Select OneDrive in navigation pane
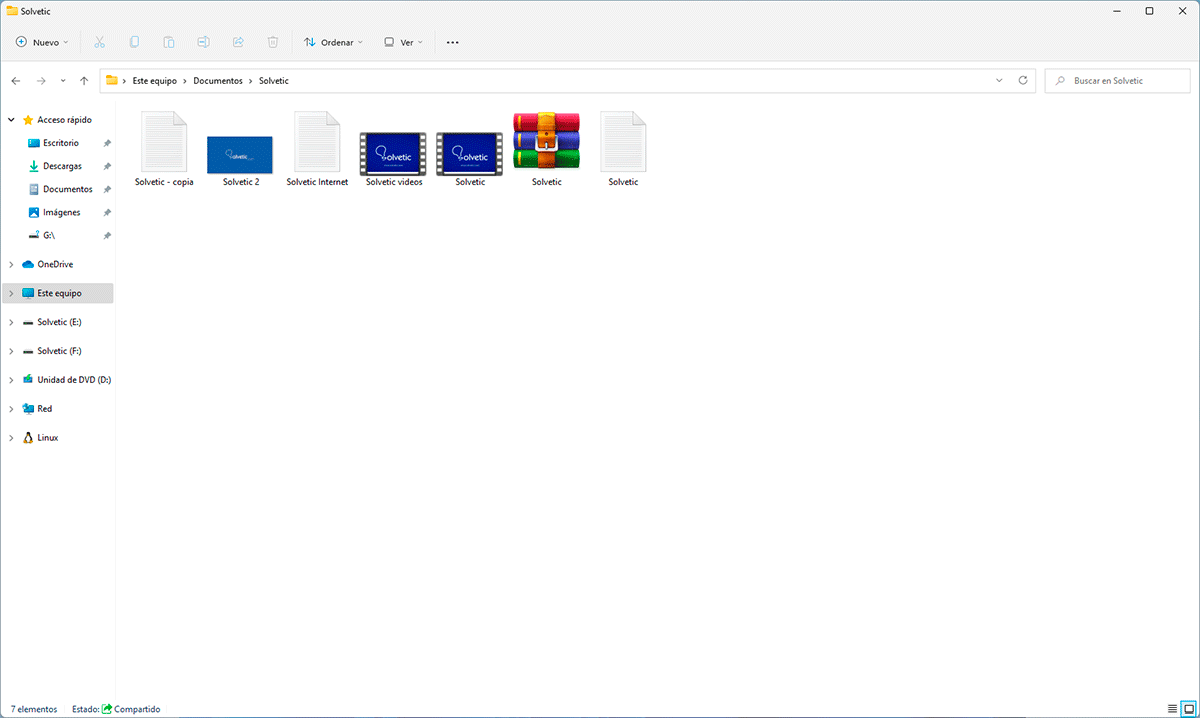 [55, 264]
